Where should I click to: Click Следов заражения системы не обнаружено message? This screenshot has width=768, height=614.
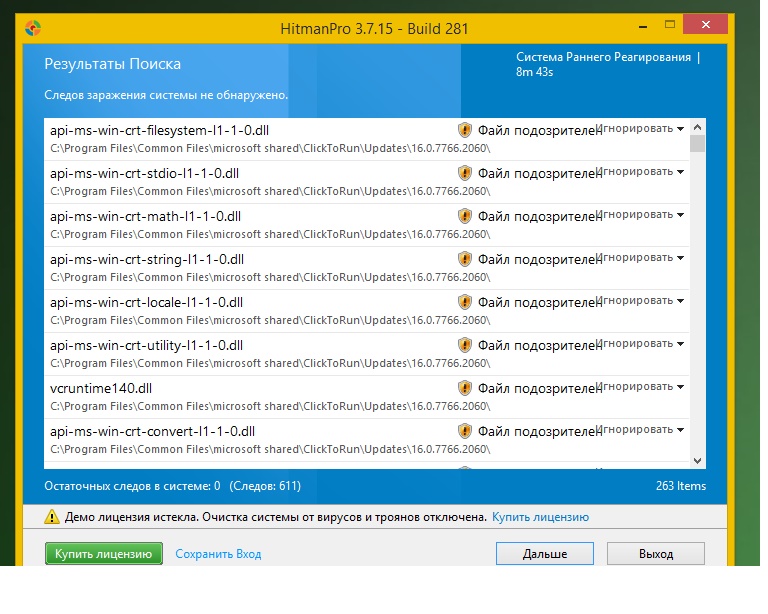coord(166,95)
